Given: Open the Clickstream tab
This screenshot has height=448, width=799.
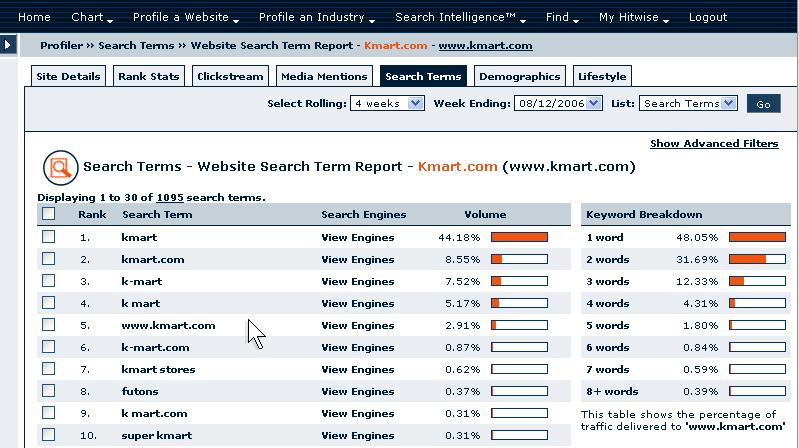Looking at the screenshot, I should (230, 76).
